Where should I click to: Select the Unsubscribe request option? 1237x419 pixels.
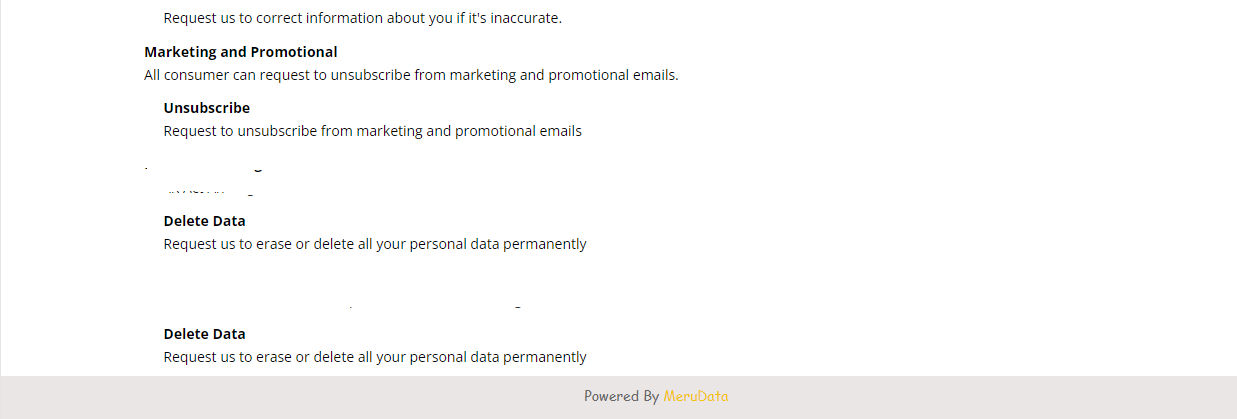click(x=207, y=108)
